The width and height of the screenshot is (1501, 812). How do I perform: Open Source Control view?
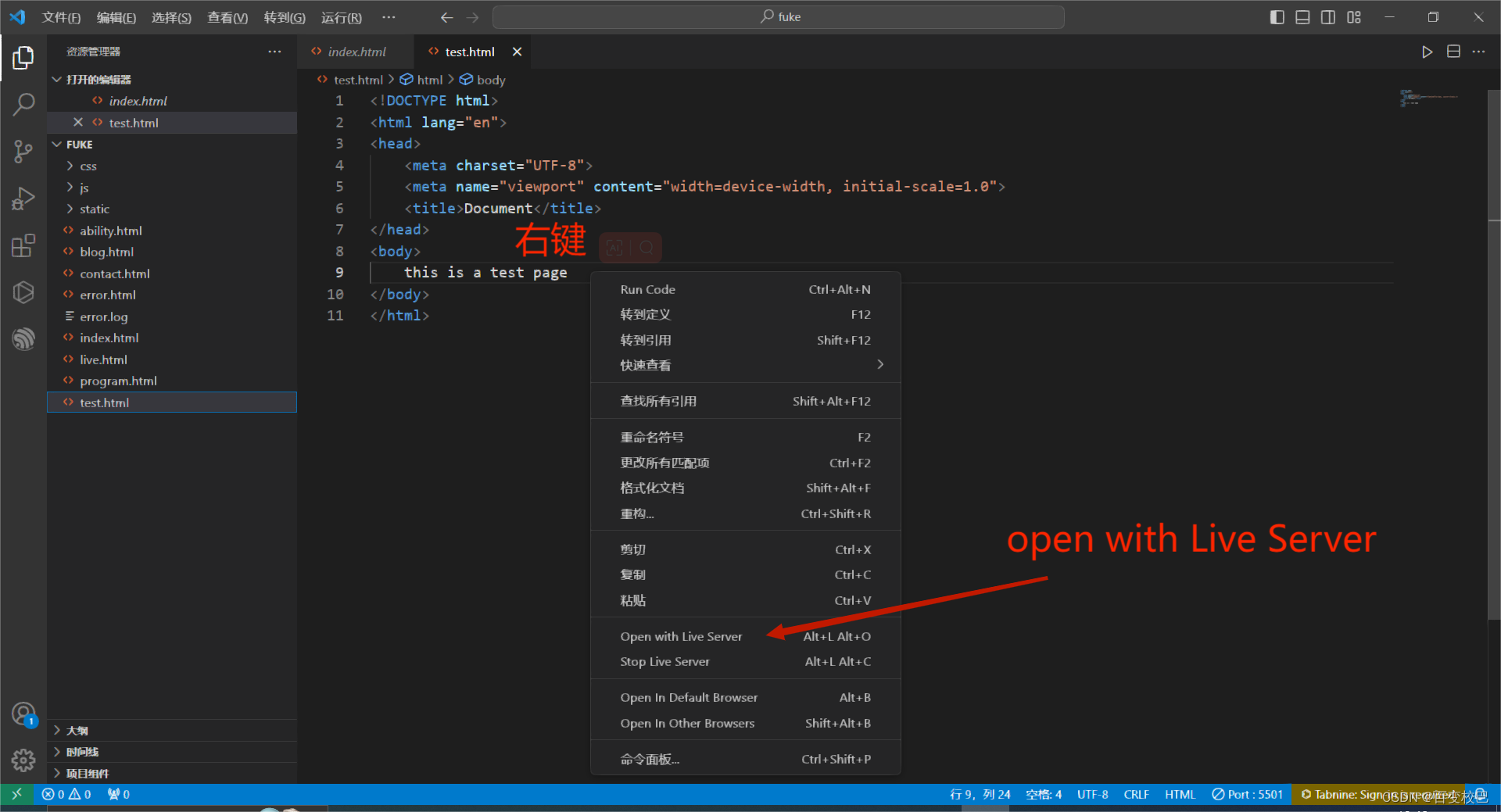pos(23,152)
